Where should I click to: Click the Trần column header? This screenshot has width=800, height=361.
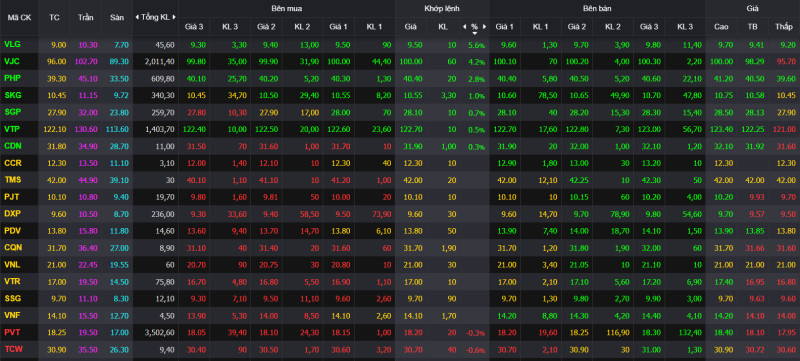point(85,17)
